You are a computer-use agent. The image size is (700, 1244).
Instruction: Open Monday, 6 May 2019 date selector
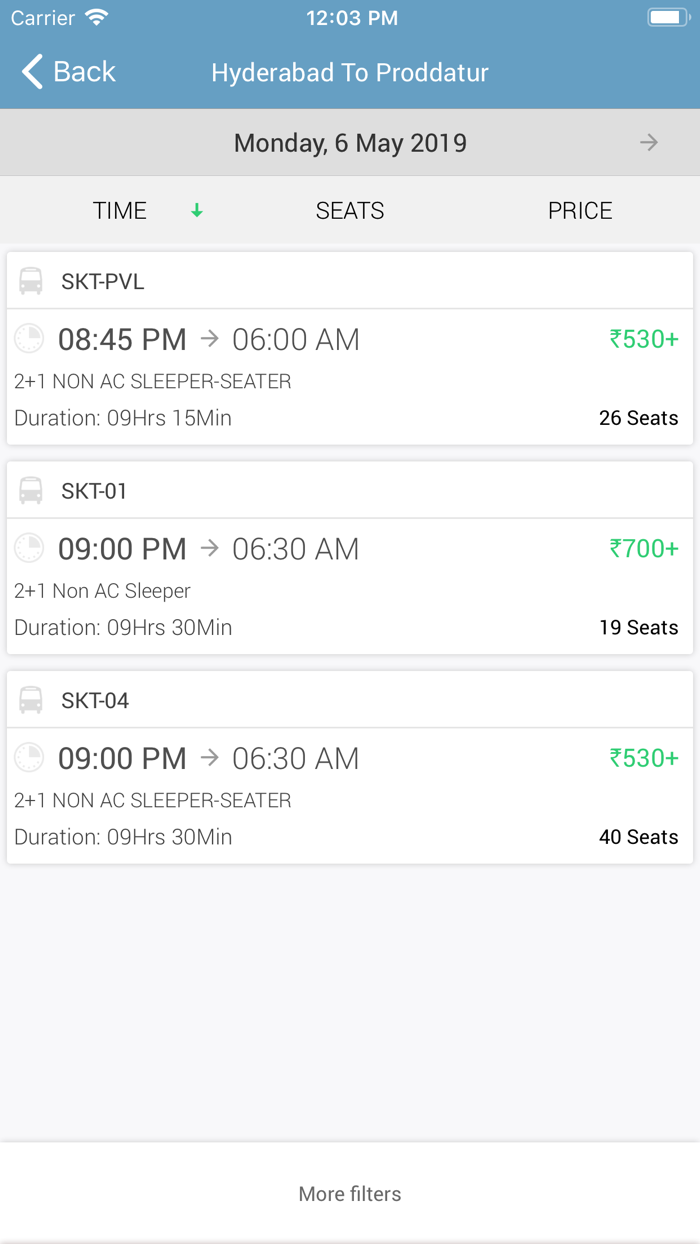(350, 143)
